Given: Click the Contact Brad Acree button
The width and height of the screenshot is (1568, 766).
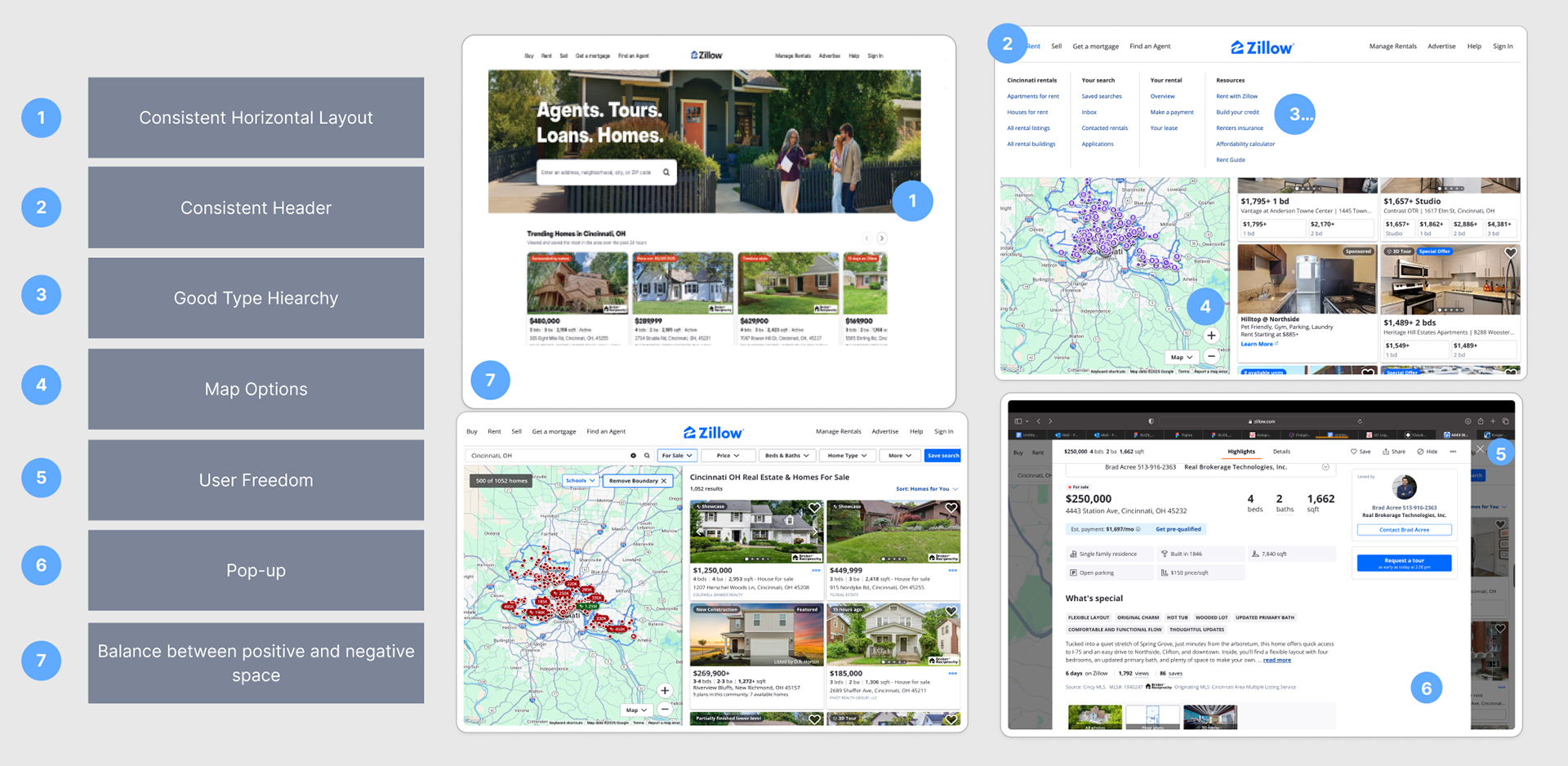Looking at the screenshot, I should pos(1404,530).
